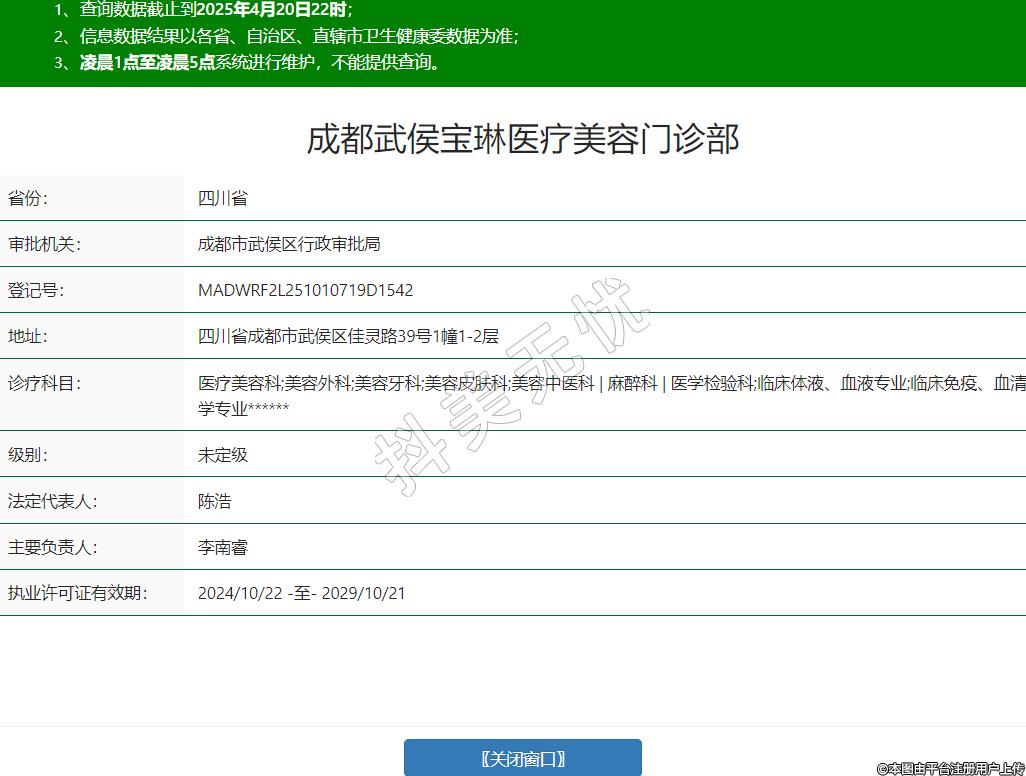Click the data cutoff notice 2025年4月20日22时

pyautogui.click(x=272, y=10)
